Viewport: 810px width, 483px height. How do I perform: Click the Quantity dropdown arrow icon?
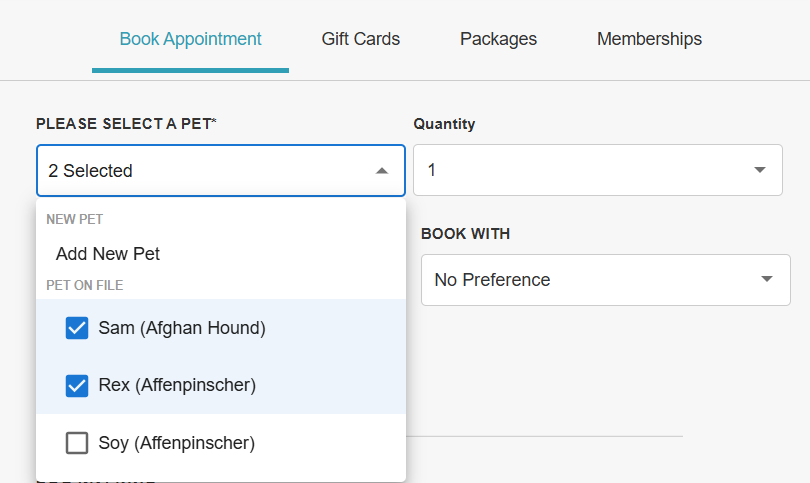[760, 170]
